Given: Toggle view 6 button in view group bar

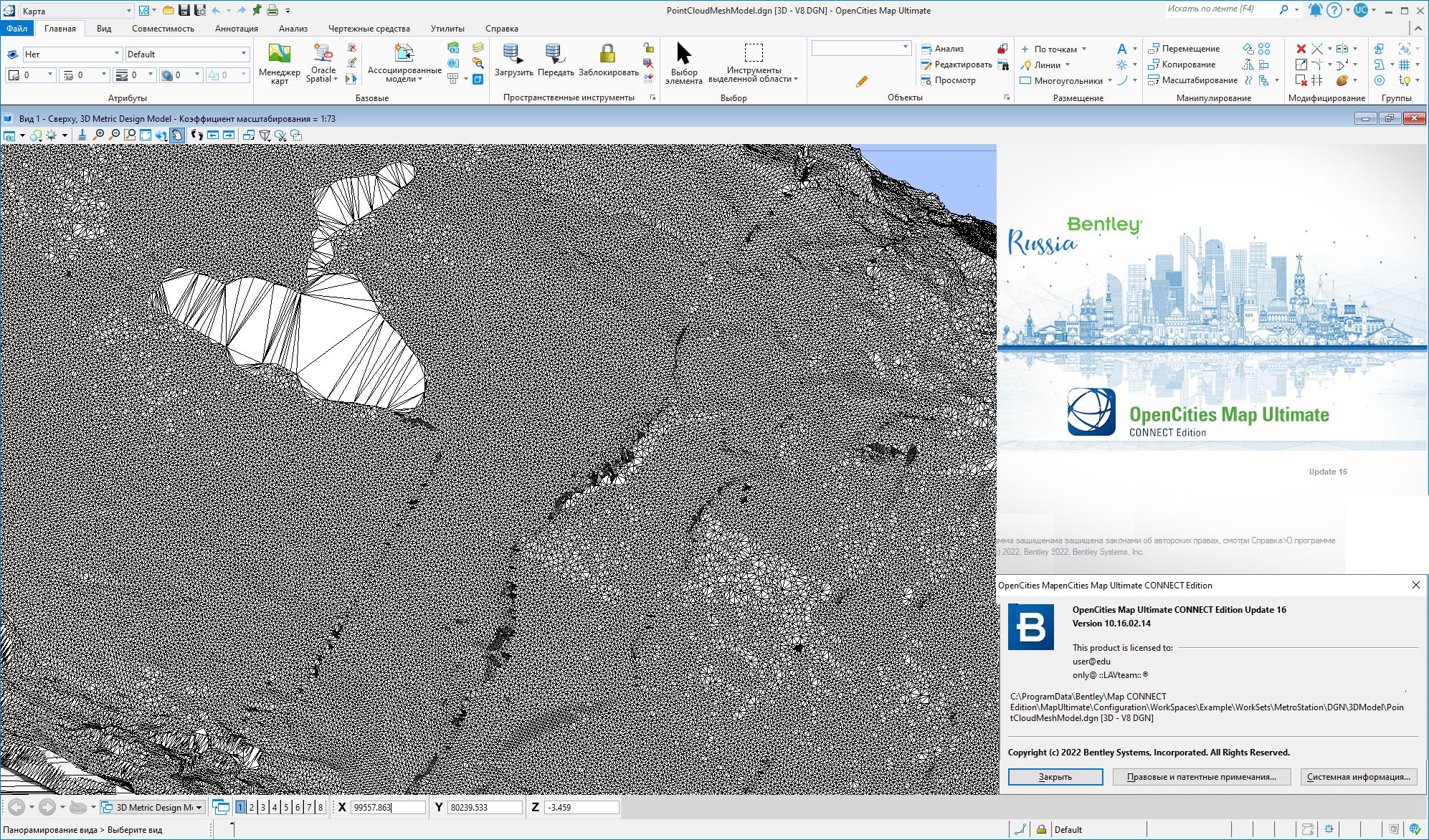Looking at the screenshot, I should point(298,807).
